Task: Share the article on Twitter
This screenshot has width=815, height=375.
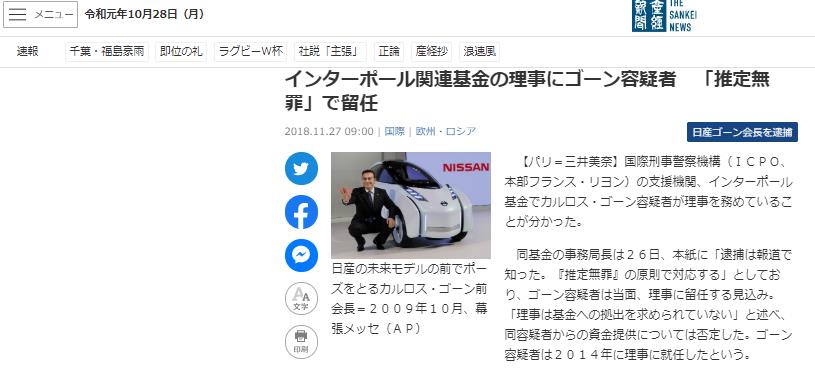Action: coord(301,169)
